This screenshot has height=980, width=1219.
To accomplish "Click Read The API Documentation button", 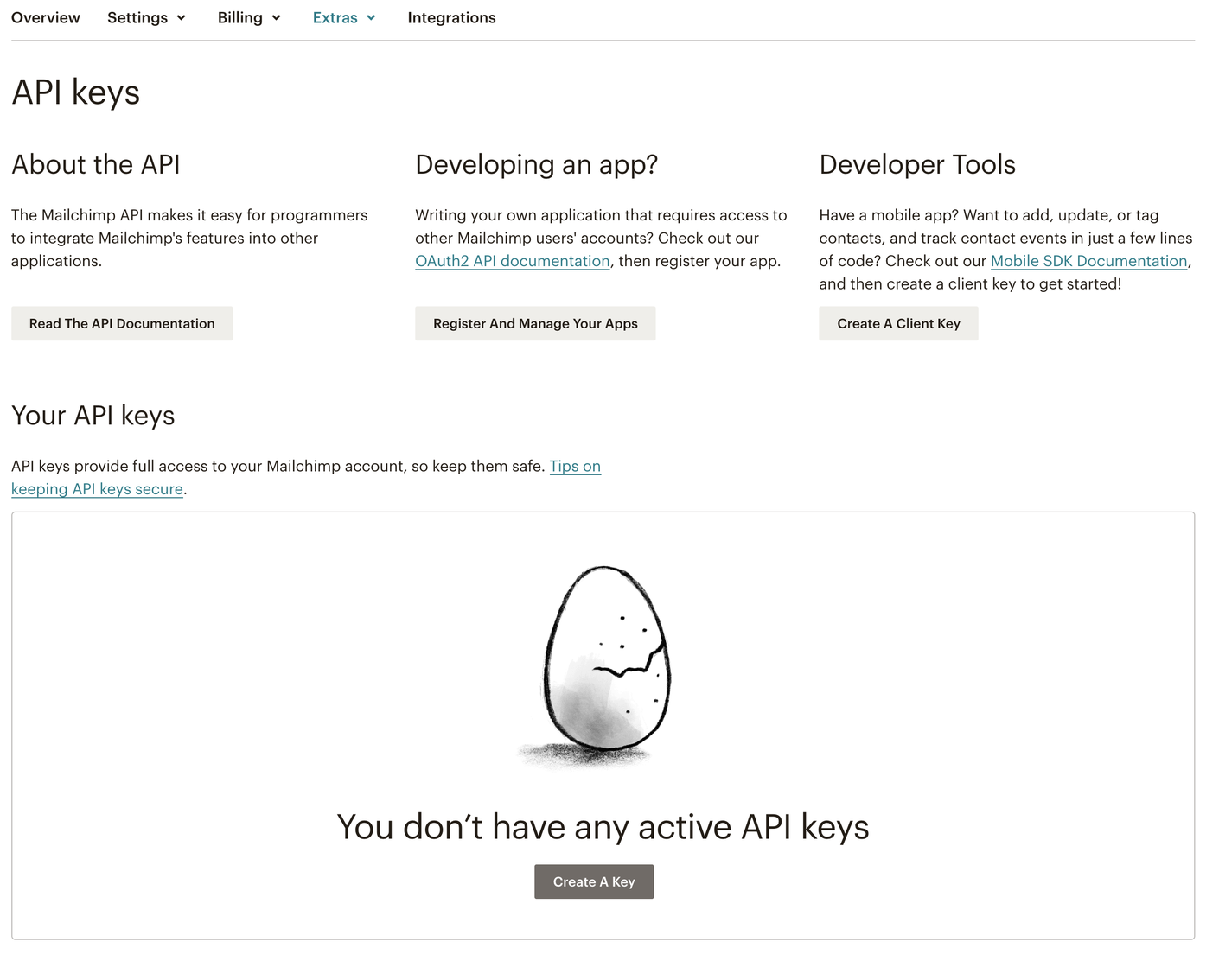I will tap(122, 323).
